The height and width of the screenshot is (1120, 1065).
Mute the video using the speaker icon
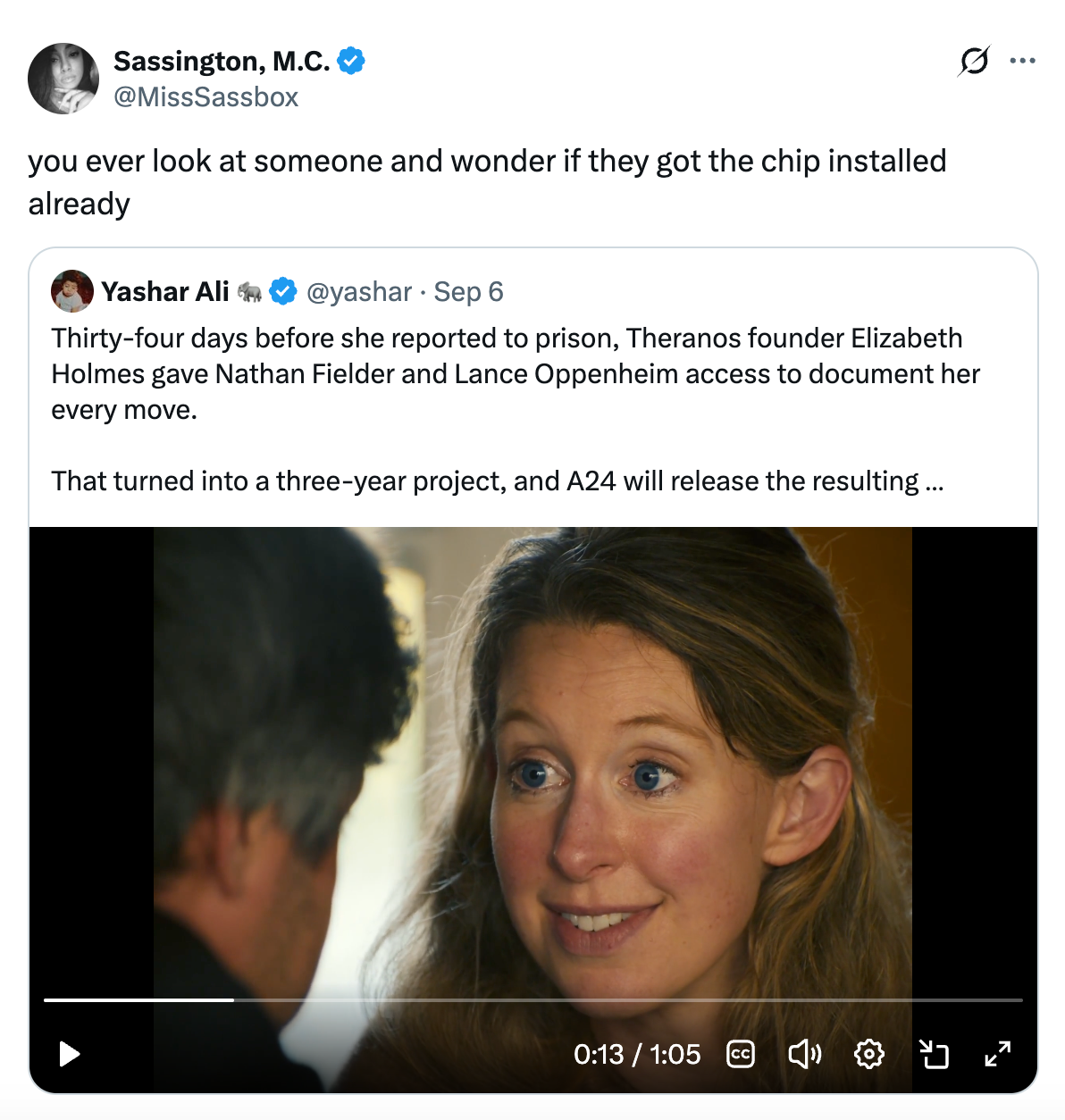click(x=805, y=1054)
